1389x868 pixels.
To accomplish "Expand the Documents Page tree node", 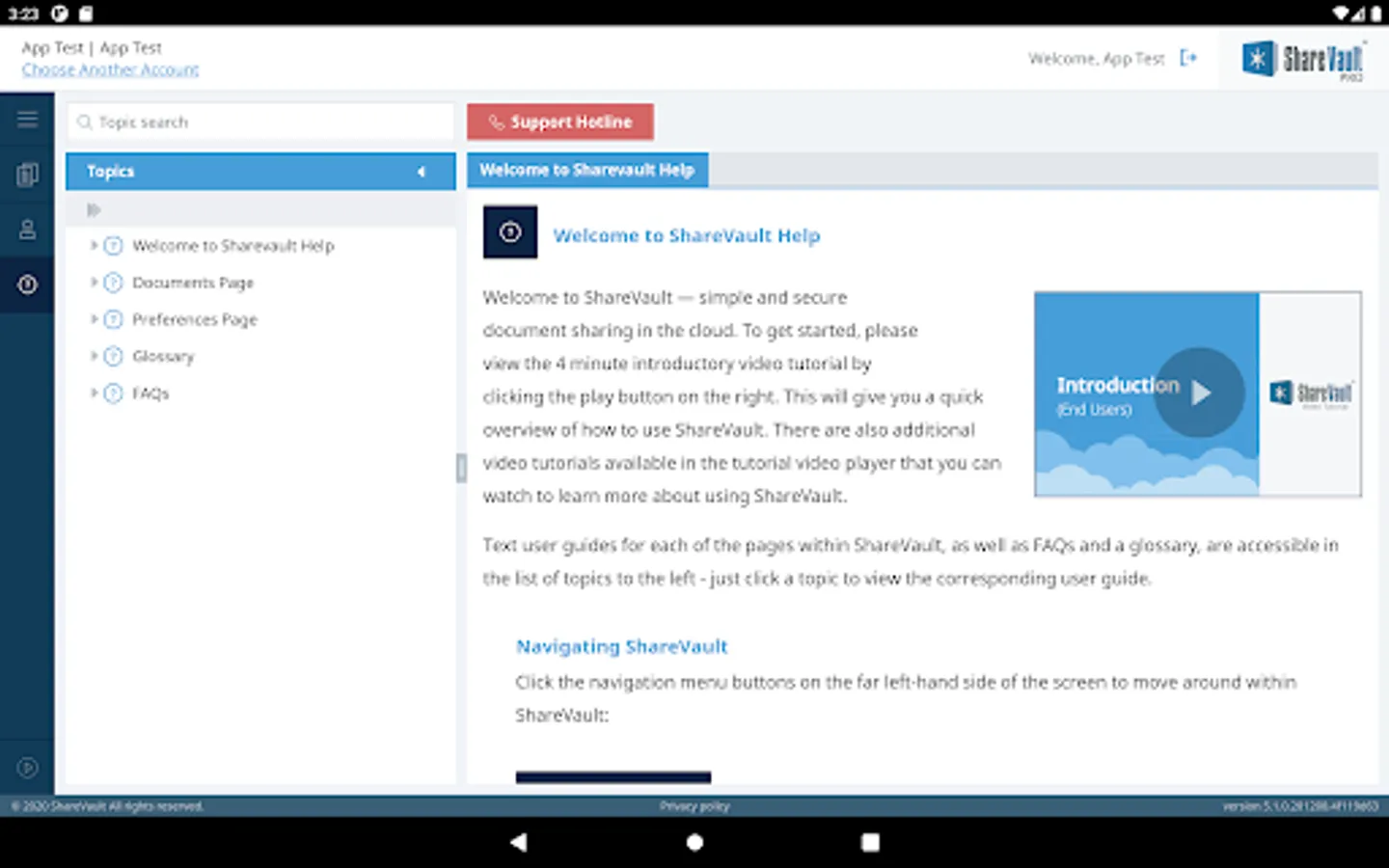I will click(94, 283).
